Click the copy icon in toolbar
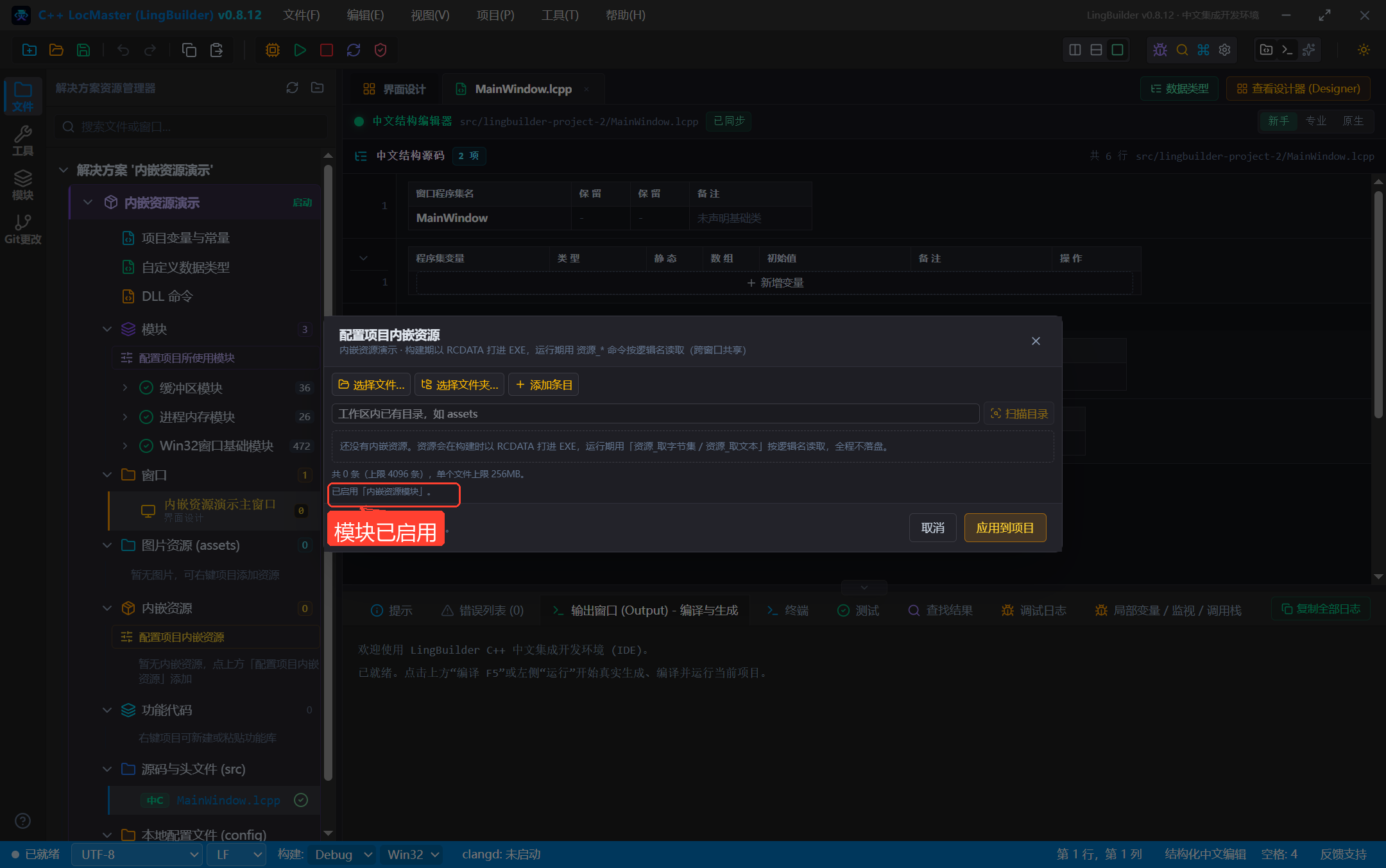1386x868 pixels. click(x=189, y=50)
